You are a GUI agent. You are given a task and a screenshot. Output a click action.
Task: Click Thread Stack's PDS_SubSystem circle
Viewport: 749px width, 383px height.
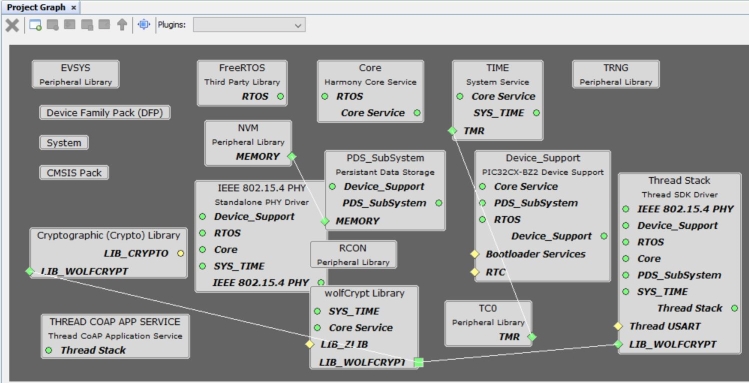[x=626, y=275]
